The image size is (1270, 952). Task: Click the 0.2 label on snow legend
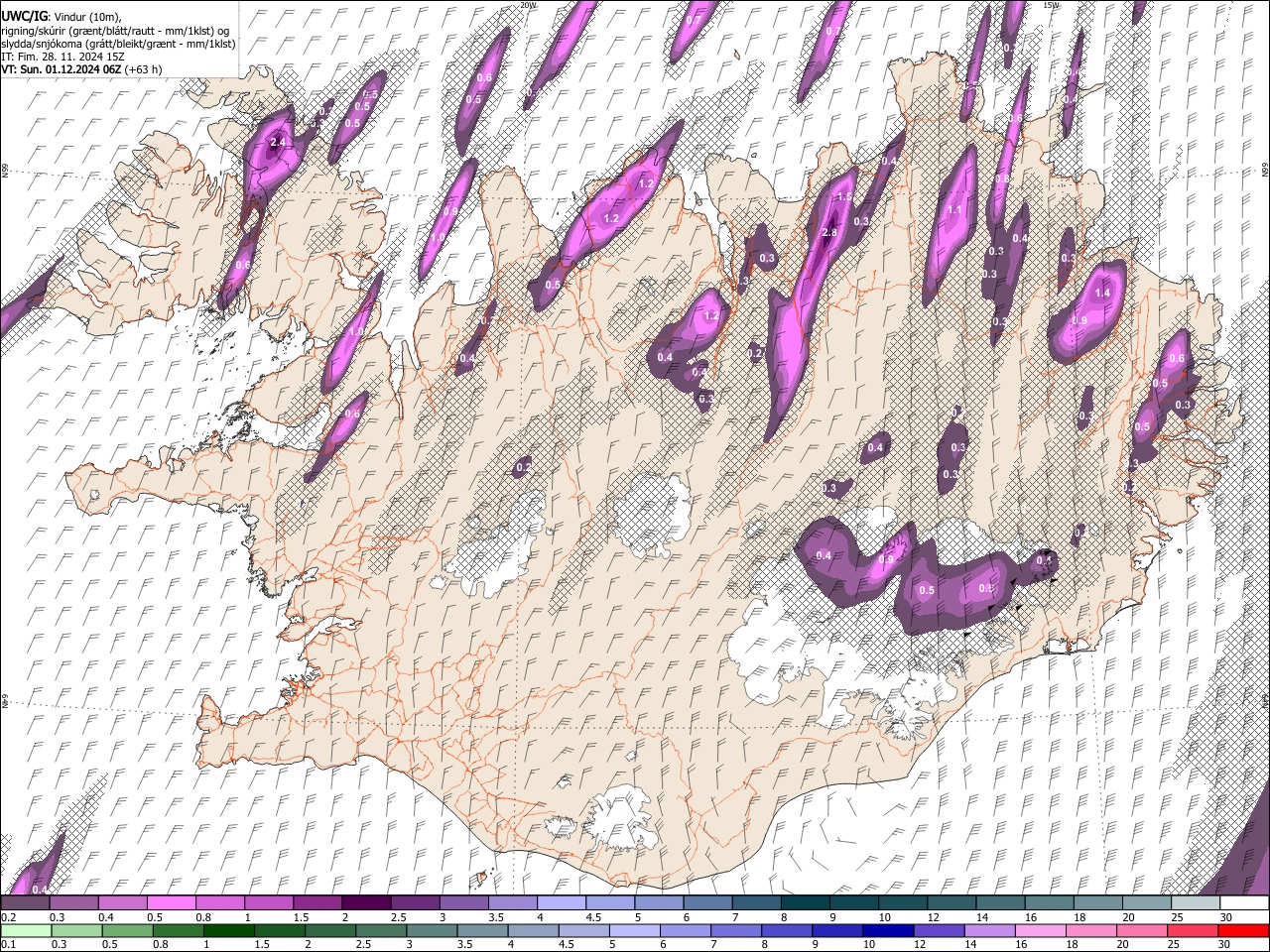(x=8, y=917)
